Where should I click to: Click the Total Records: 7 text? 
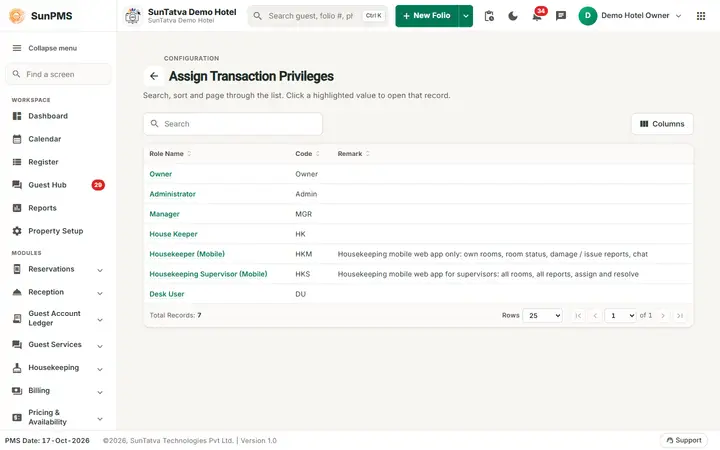coord(175,315)
